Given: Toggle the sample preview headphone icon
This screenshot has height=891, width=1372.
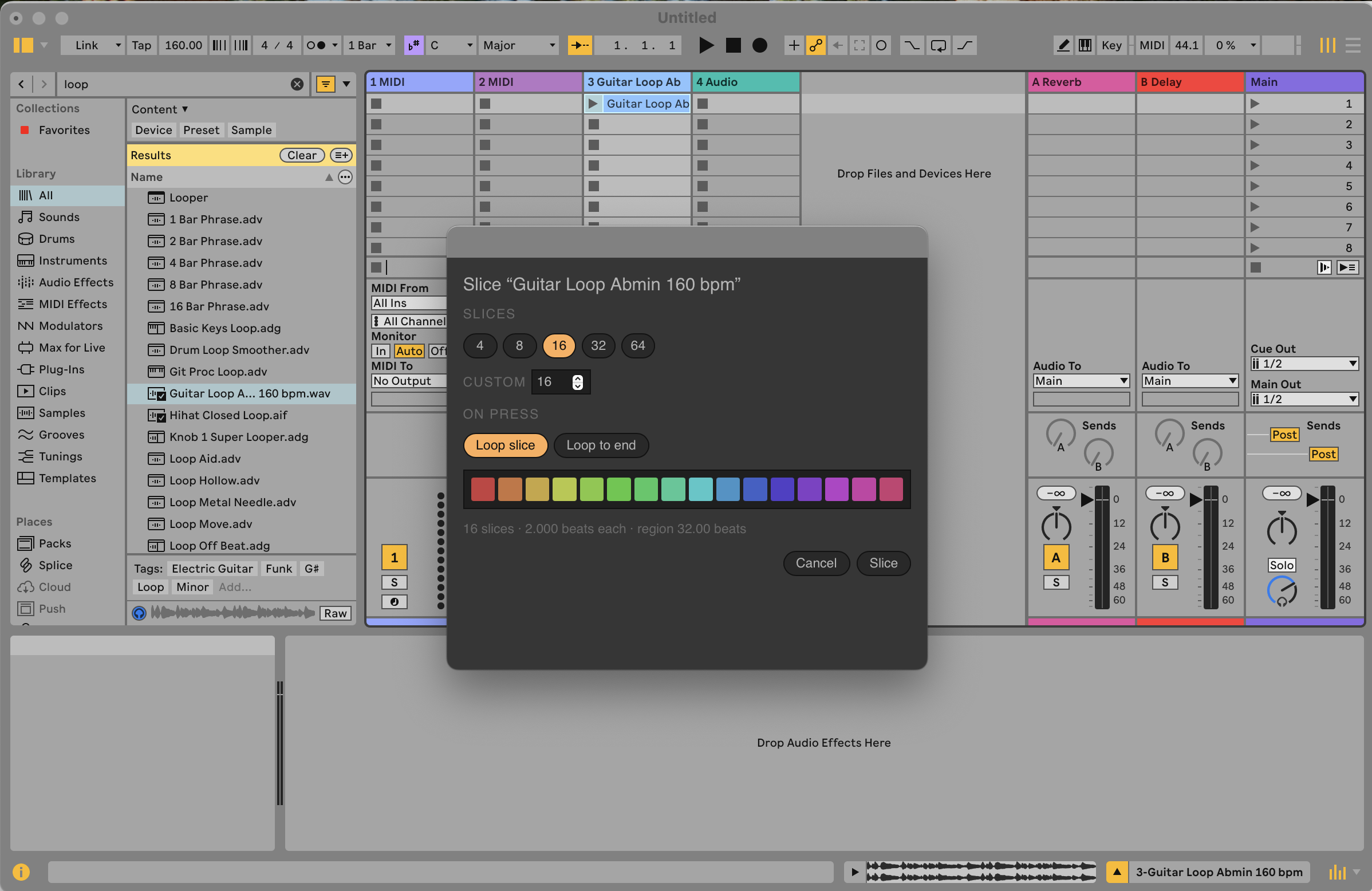Looking at the screenshot, I should point(139,613).
